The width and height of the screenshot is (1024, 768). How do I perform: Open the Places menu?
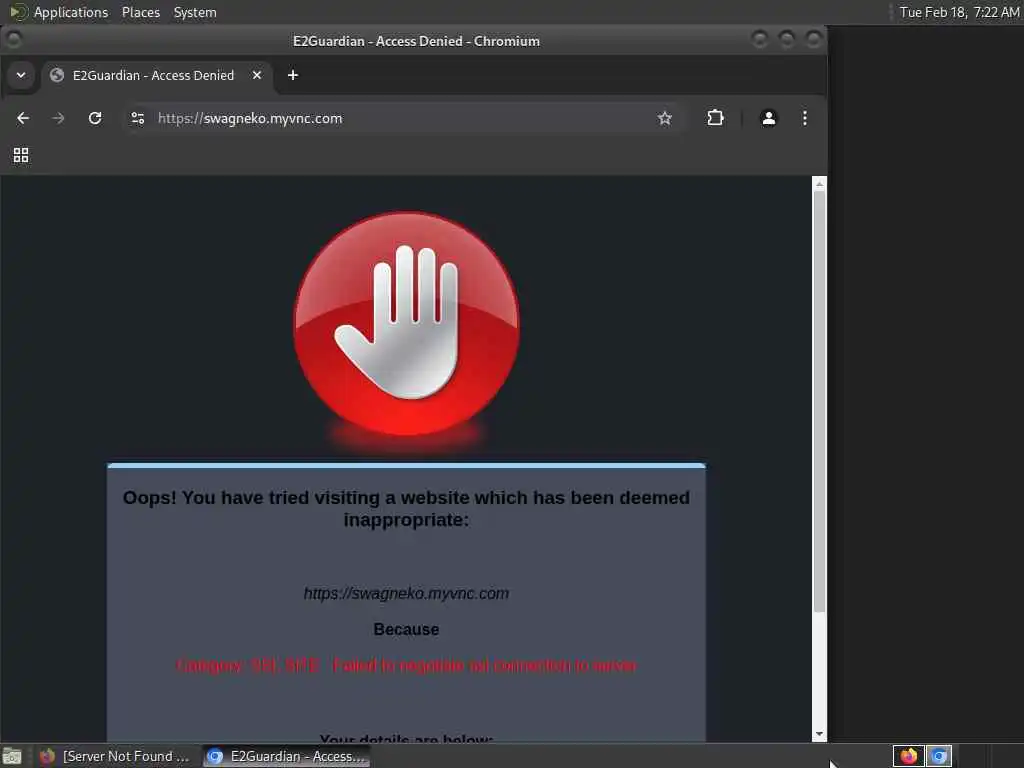[140, 12]
